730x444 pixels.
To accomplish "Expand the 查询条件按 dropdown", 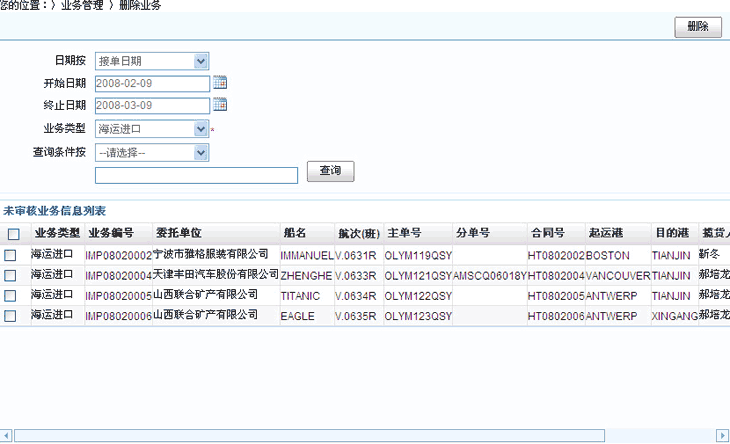I will (201, 153).
